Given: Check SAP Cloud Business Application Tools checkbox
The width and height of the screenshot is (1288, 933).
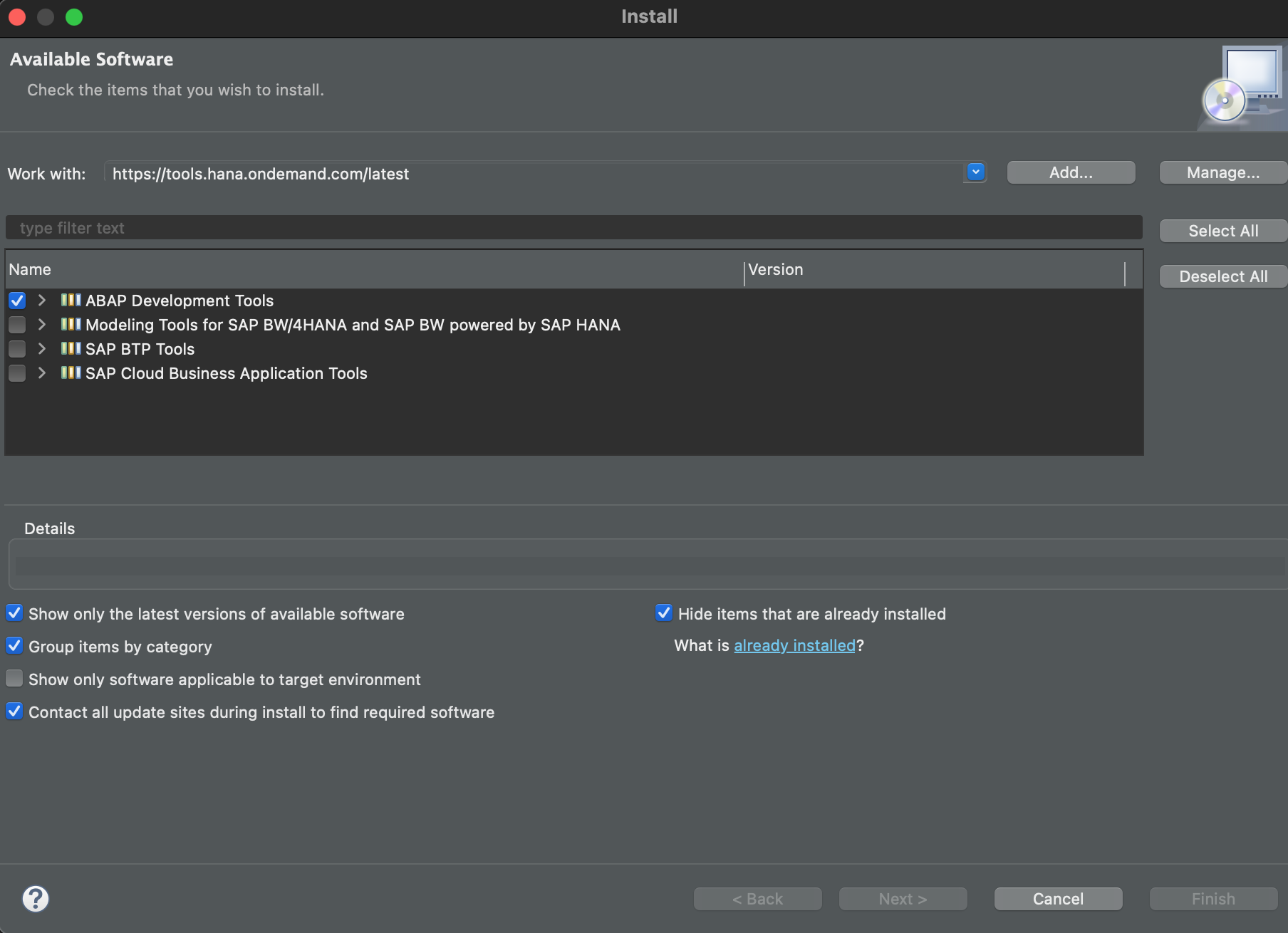Looking at the screenshot, I should 17,373.
